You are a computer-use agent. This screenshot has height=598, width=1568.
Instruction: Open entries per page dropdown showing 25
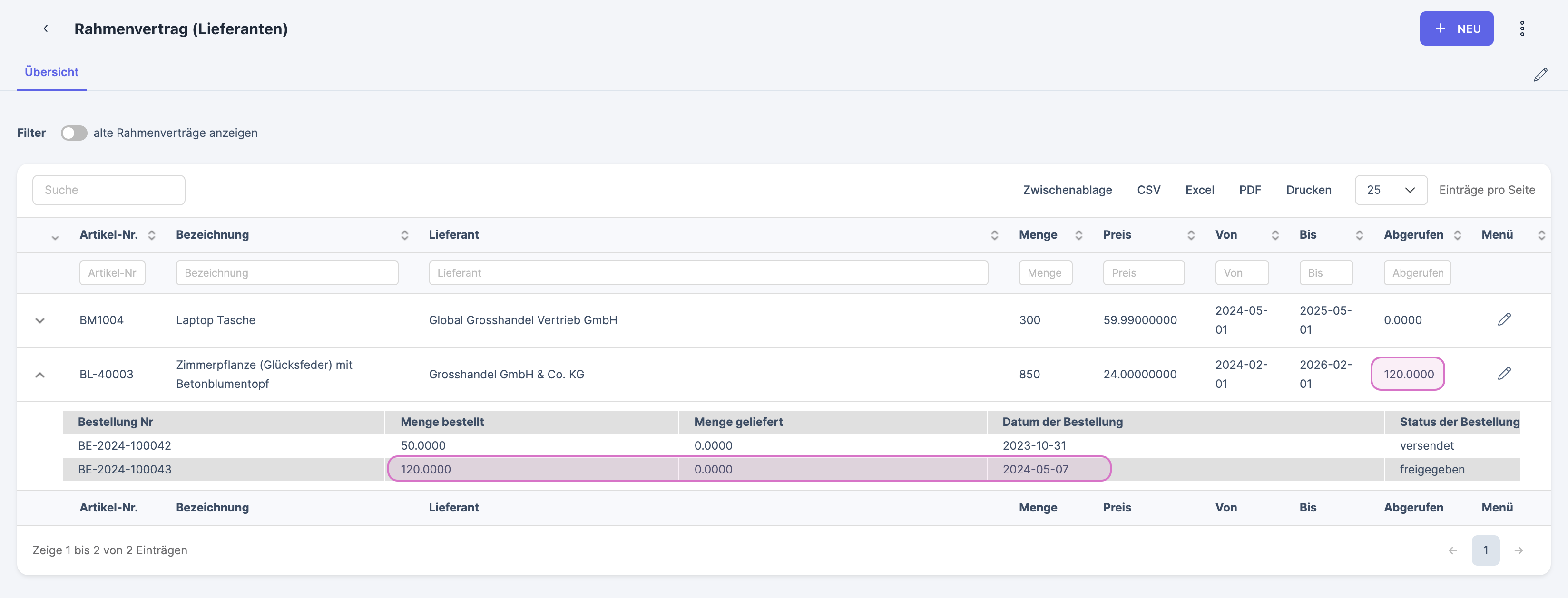tap(1390, 190)
